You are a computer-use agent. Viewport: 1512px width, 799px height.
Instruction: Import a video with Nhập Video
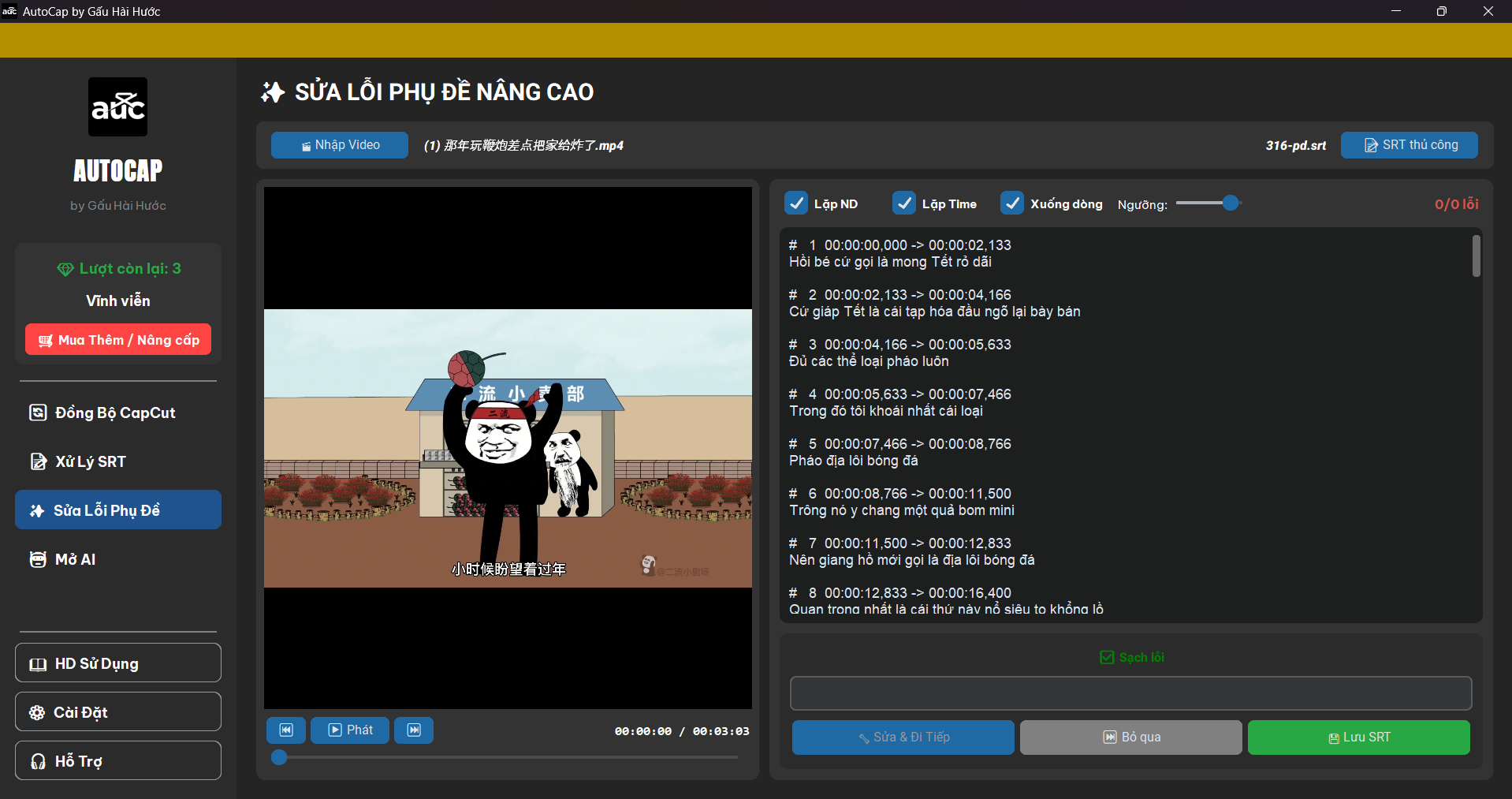[x=340, y=145]
